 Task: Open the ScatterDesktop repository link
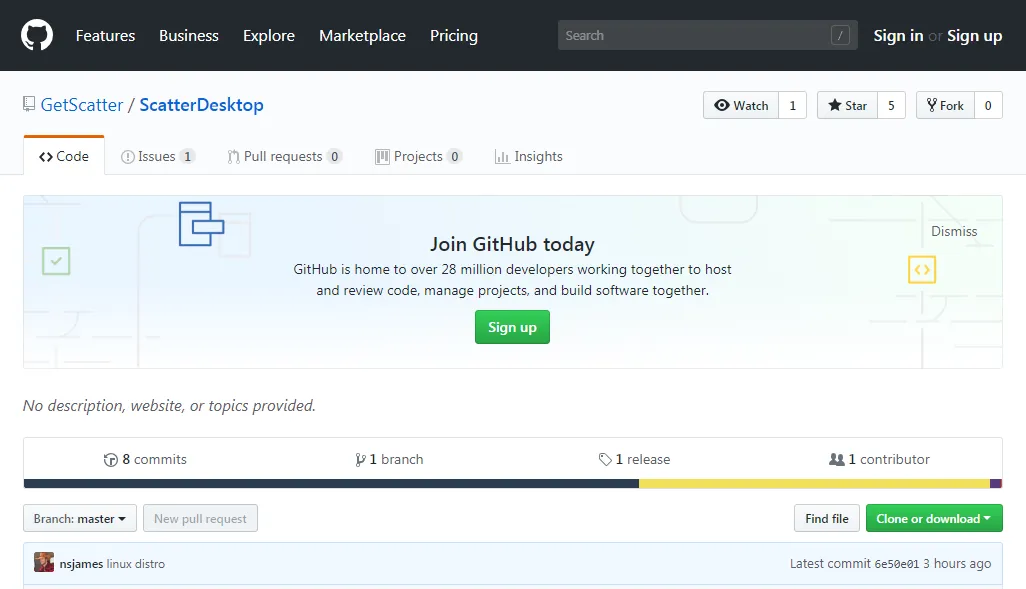pyautogui.click(x=202, y=105)
